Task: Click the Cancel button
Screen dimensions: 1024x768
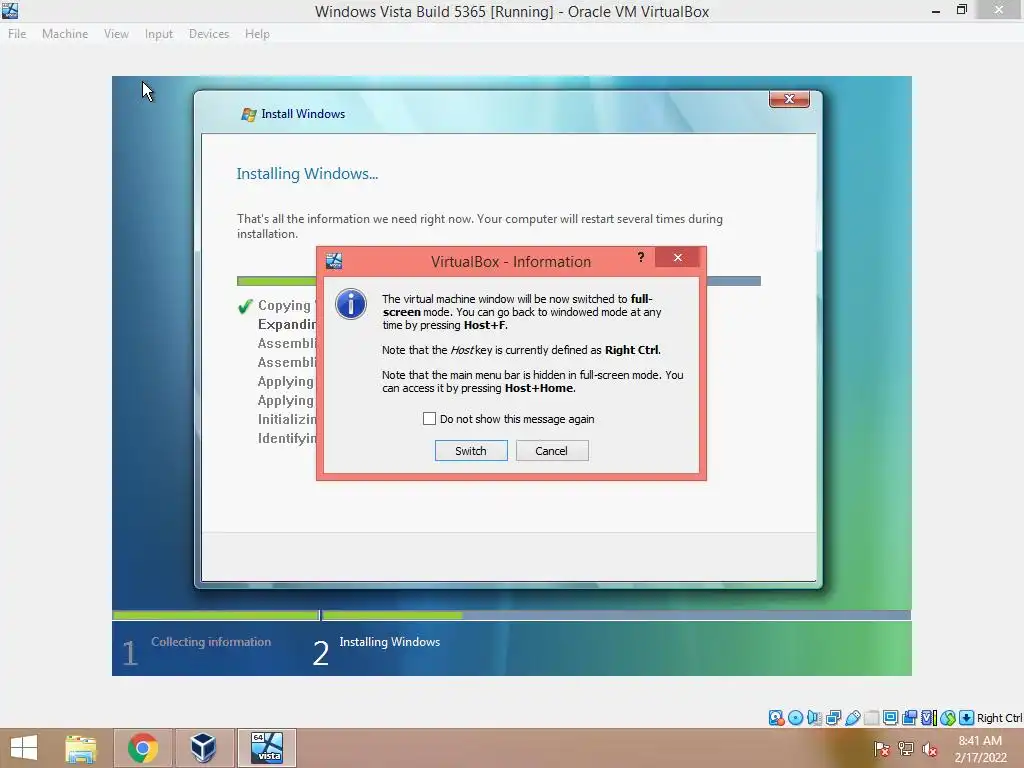Action: pos(552,451)
